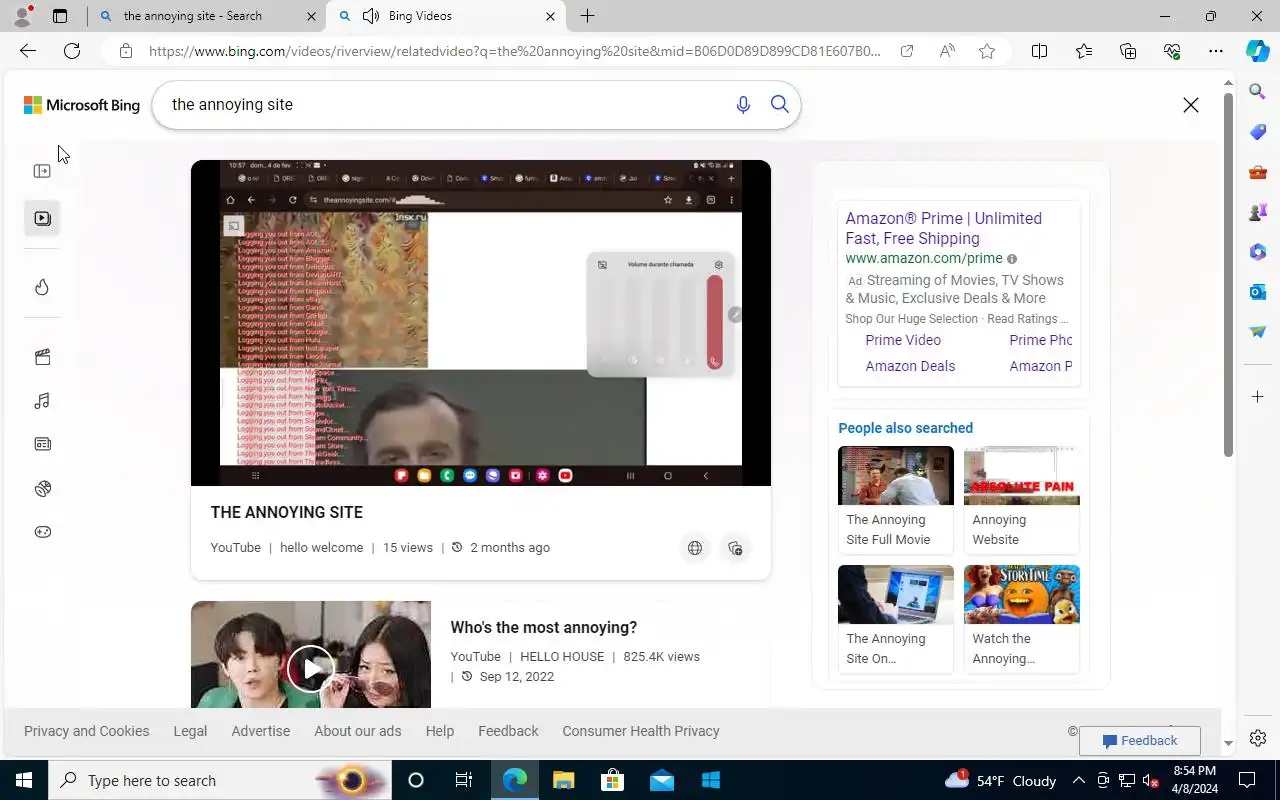Open 'The Annoying Site Full Movie' suggestion

tap(896, 500)
